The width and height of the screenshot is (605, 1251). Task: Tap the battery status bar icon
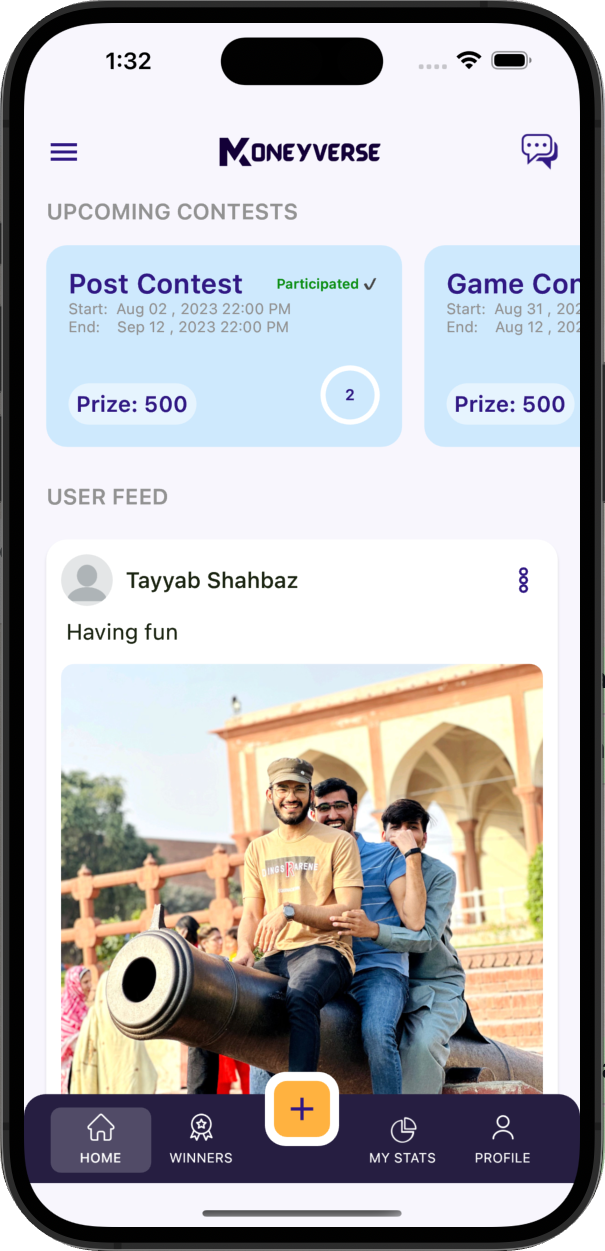coord(511,61)
